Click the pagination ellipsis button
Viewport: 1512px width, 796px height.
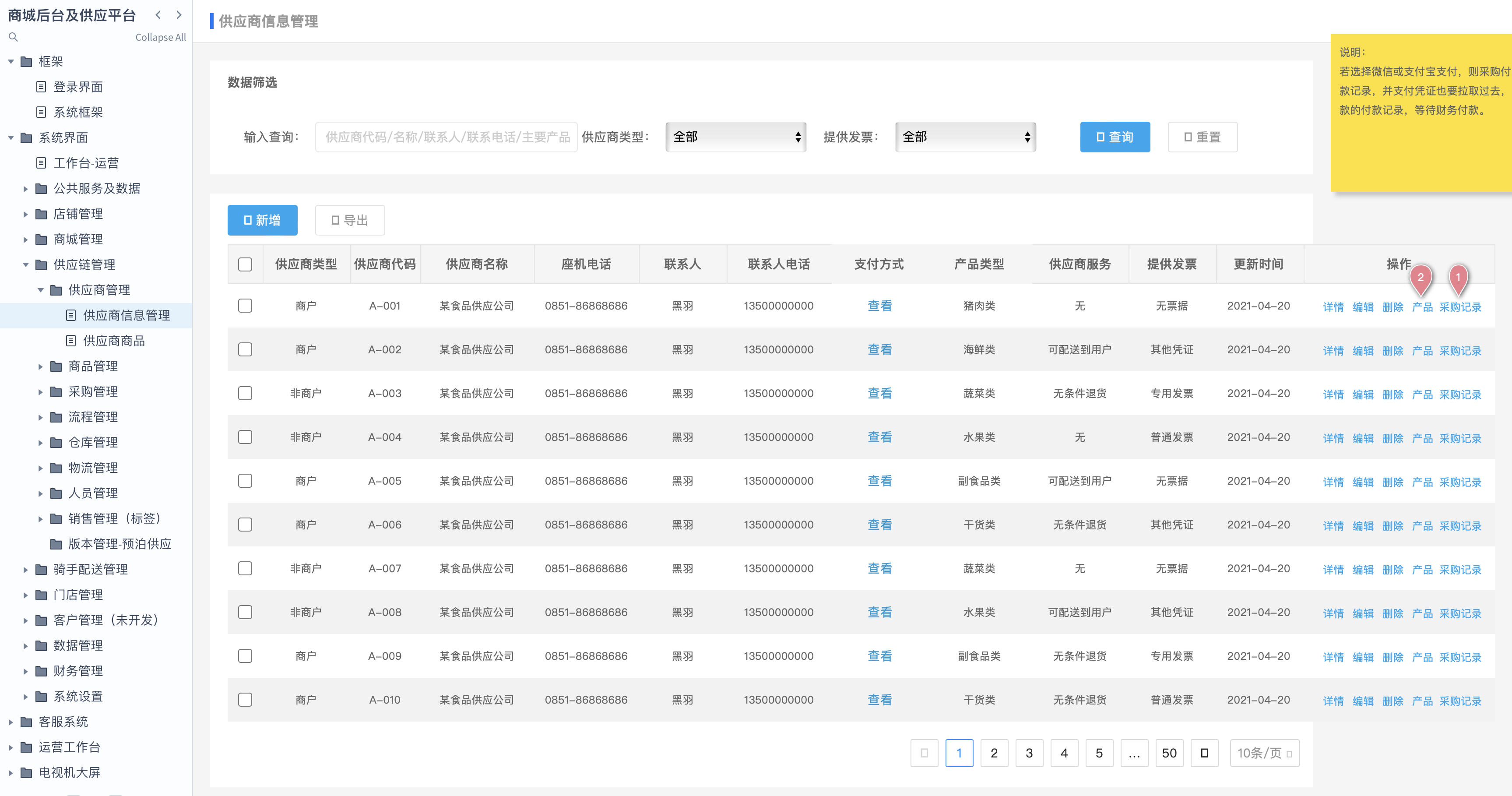[1134, 753]
